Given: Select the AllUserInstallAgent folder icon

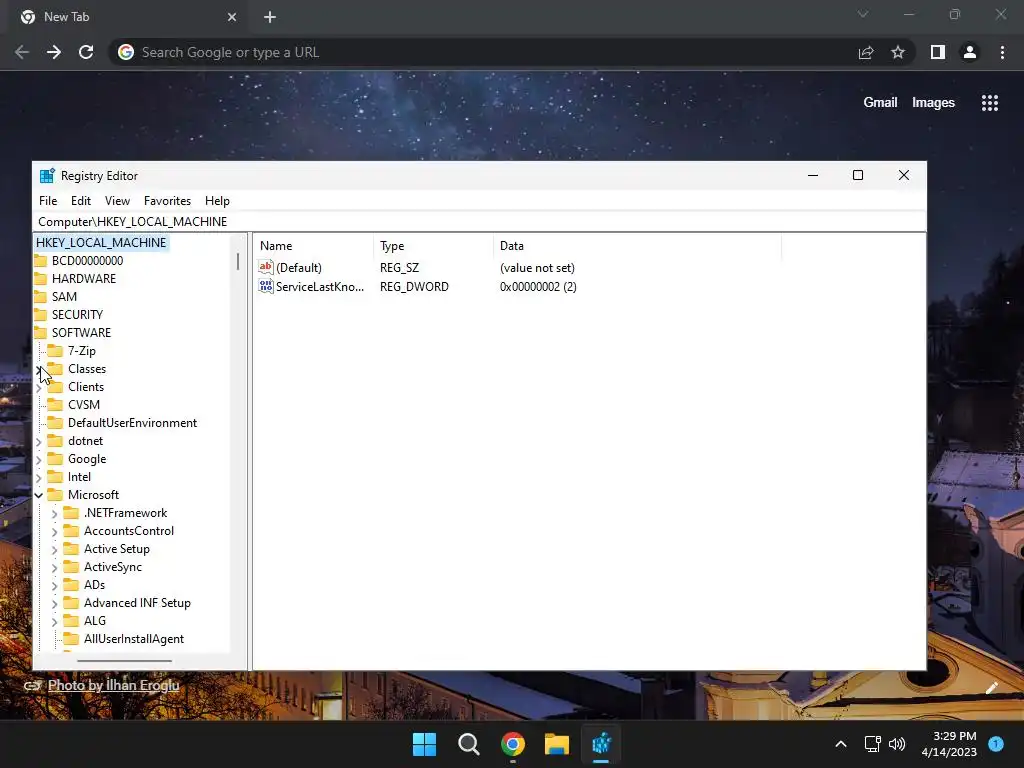Looking at the screenshot, I should (71, 639).
